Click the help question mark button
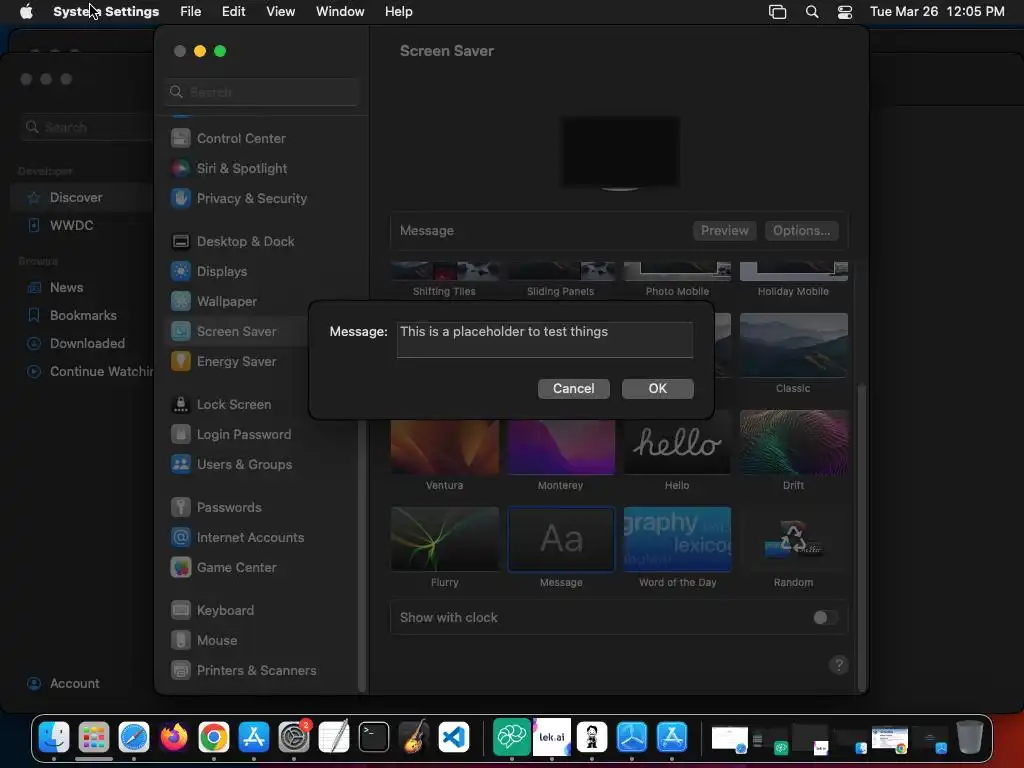Screen dimensions: 1024x768 839,665
